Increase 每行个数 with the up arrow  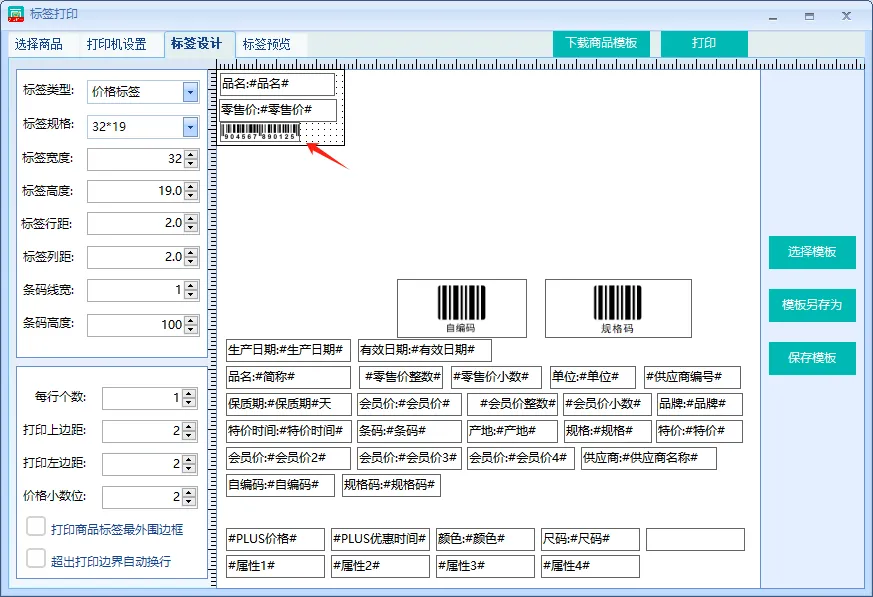click(190, 393)
